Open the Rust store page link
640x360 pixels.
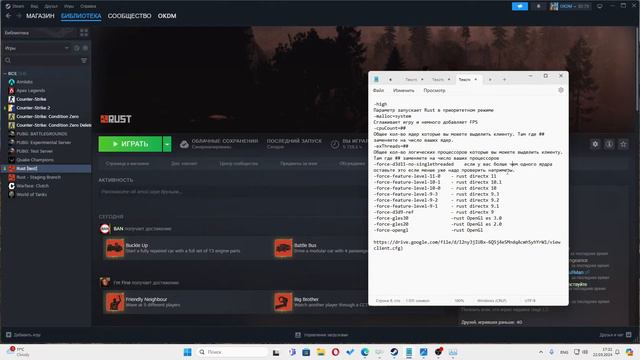tap(127, 164)
